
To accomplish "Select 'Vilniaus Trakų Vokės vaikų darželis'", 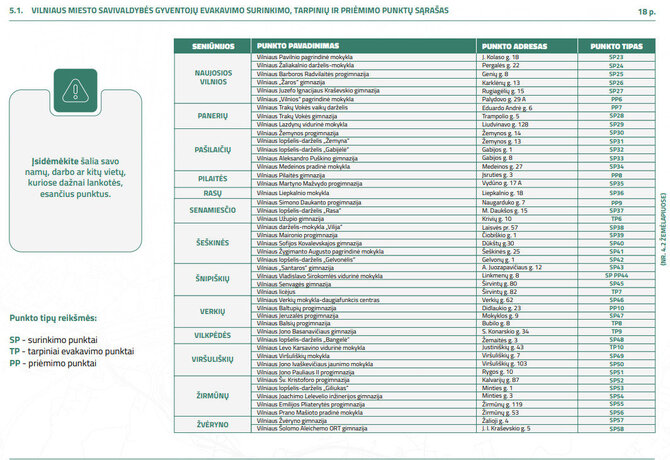I will 302,108.
